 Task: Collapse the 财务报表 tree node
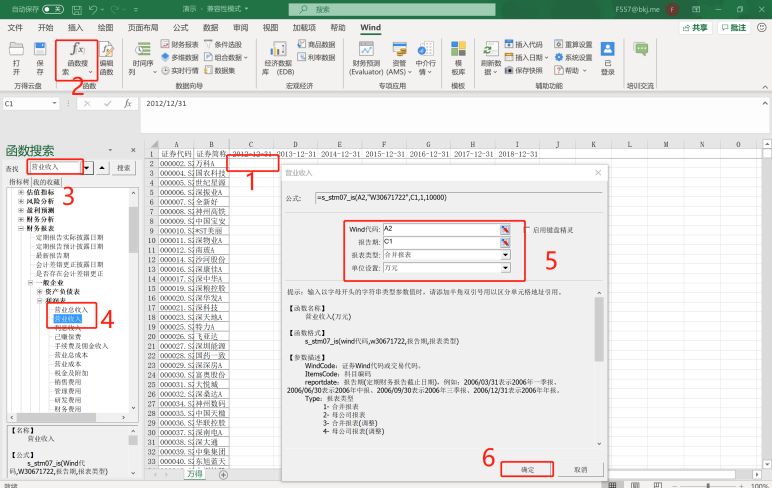pyautogui.click(x=21, y=228)
